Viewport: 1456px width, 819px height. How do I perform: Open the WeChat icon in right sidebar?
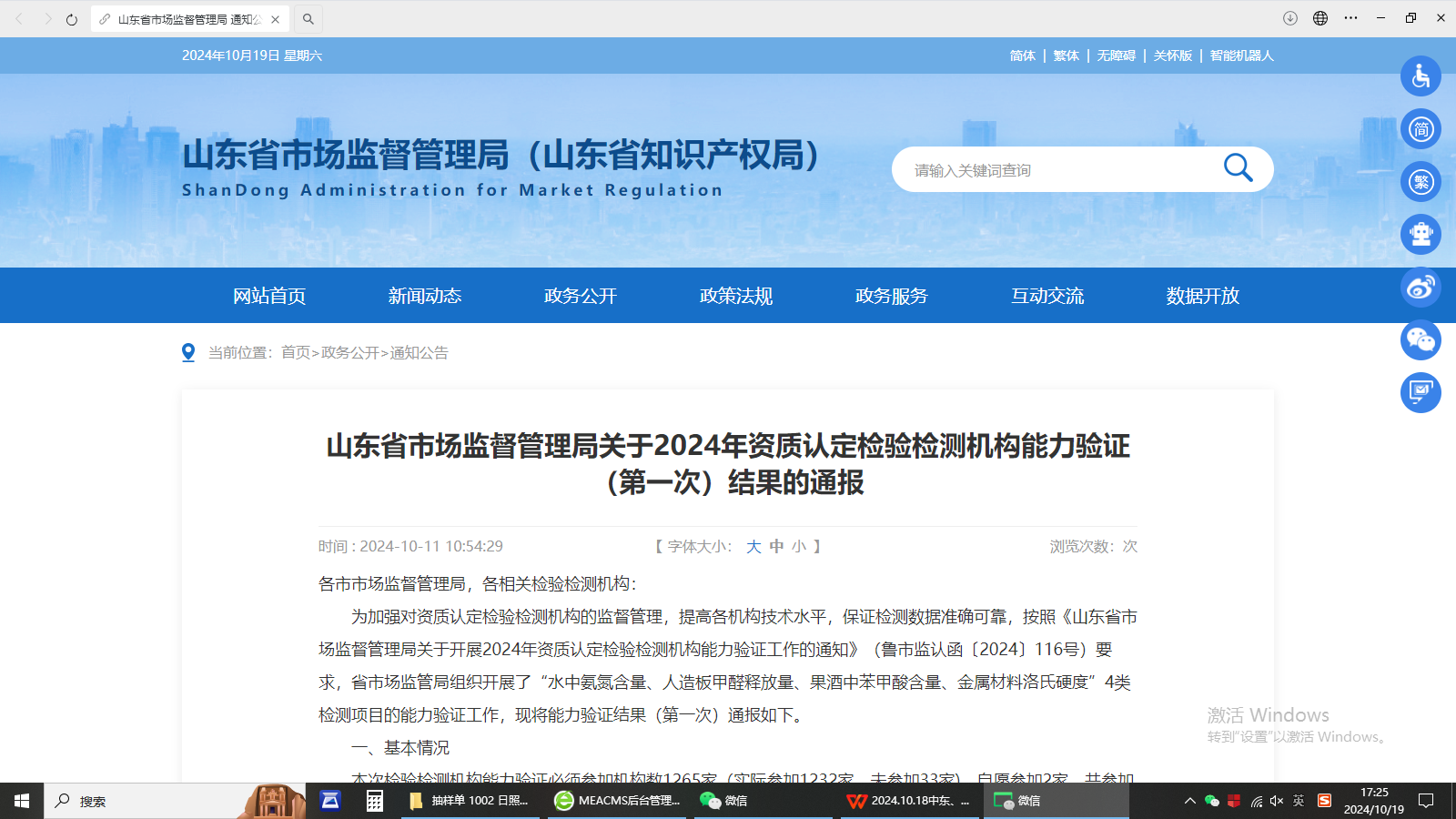pos(1421,340)
